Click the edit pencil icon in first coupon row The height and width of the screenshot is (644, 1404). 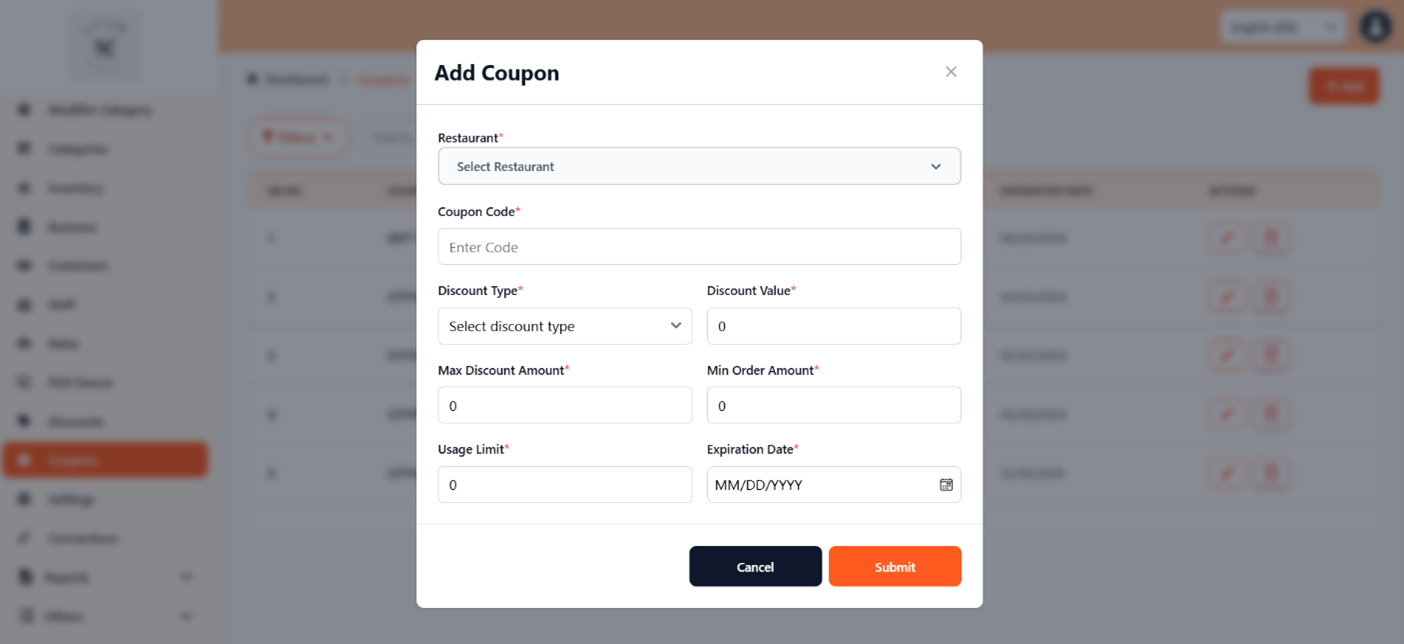pyautogui.click(x=1227, y=239)
